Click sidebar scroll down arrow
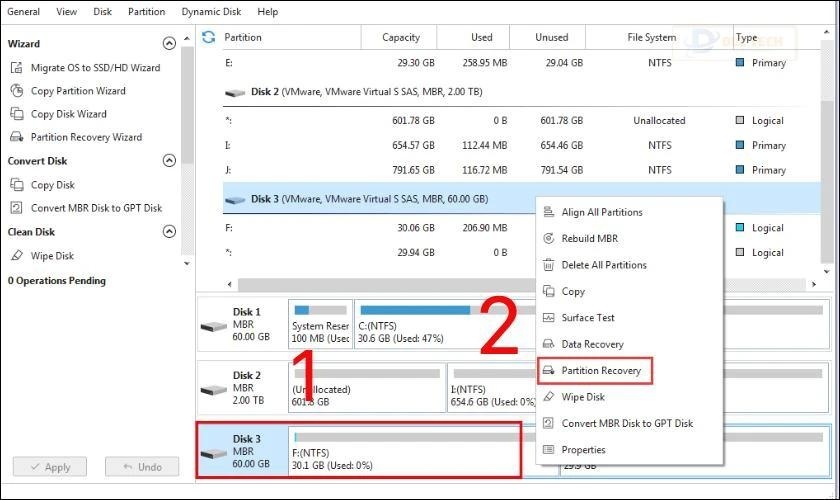 click(x=187, y=263)
